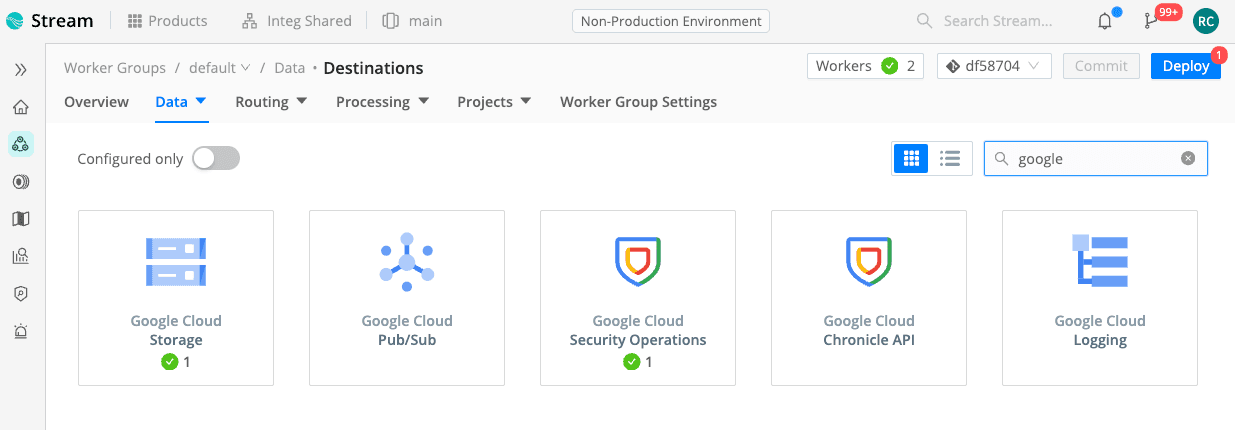Click the Stream logo icon
Screen dimensions: 1235x430
[15, 20]
